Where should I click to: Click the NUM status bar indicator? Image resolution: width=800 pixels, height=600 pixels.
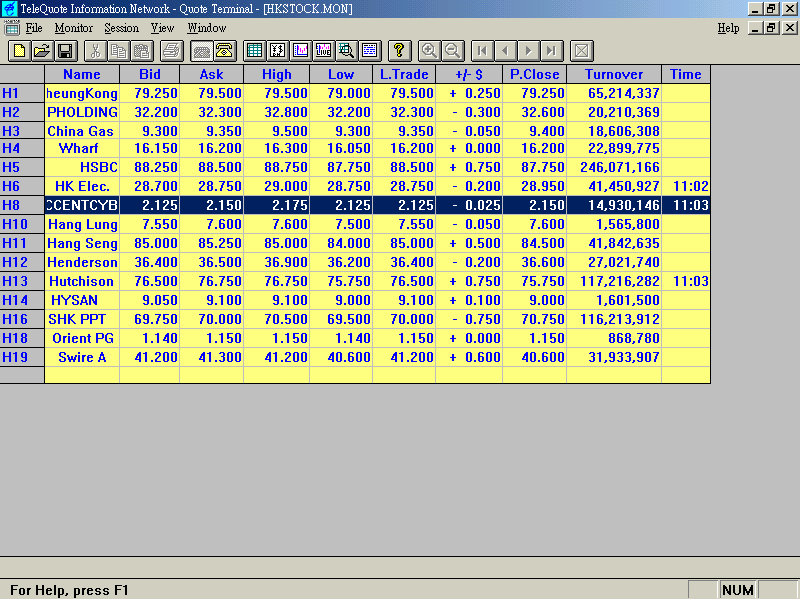(738, 590)
